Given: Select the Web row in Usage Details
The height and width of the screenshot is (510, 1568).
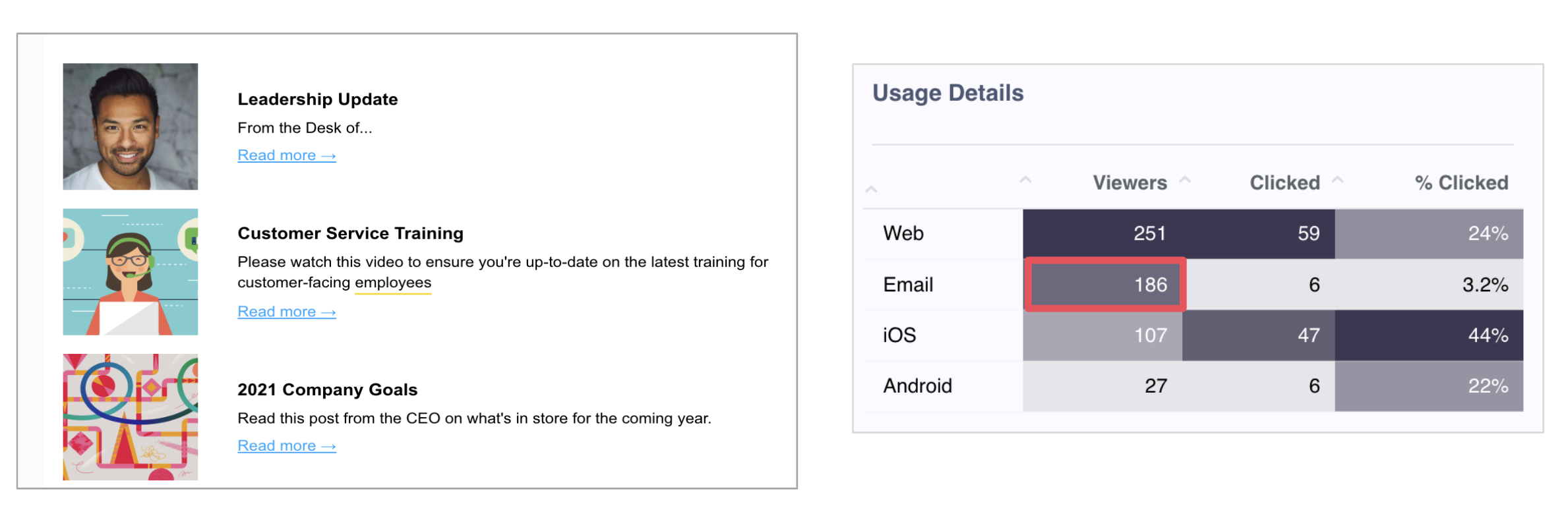Looking at the screenshot, I should click(x=902, y=233).
